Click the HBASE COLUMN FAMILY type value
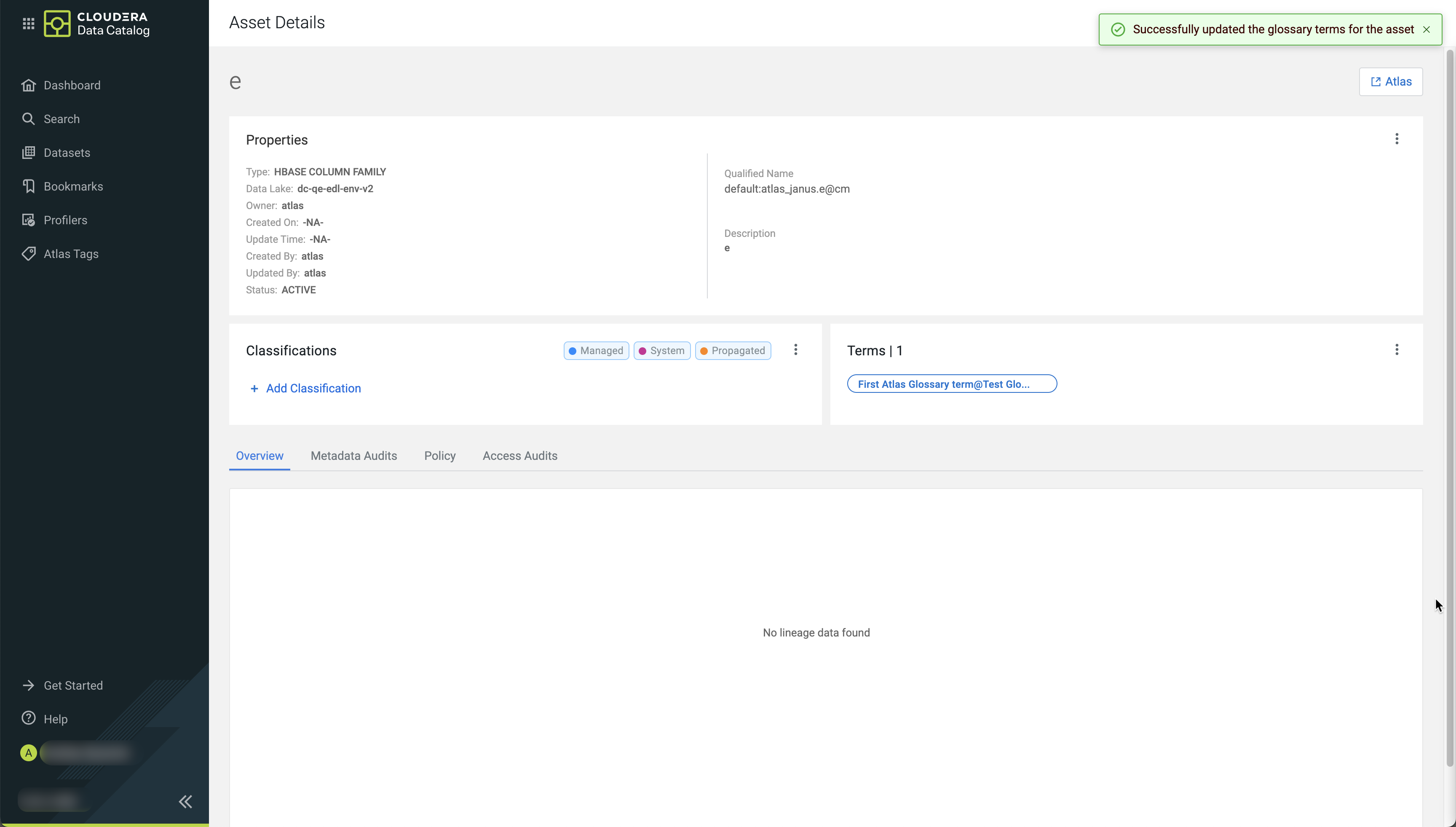 point(330,172)
